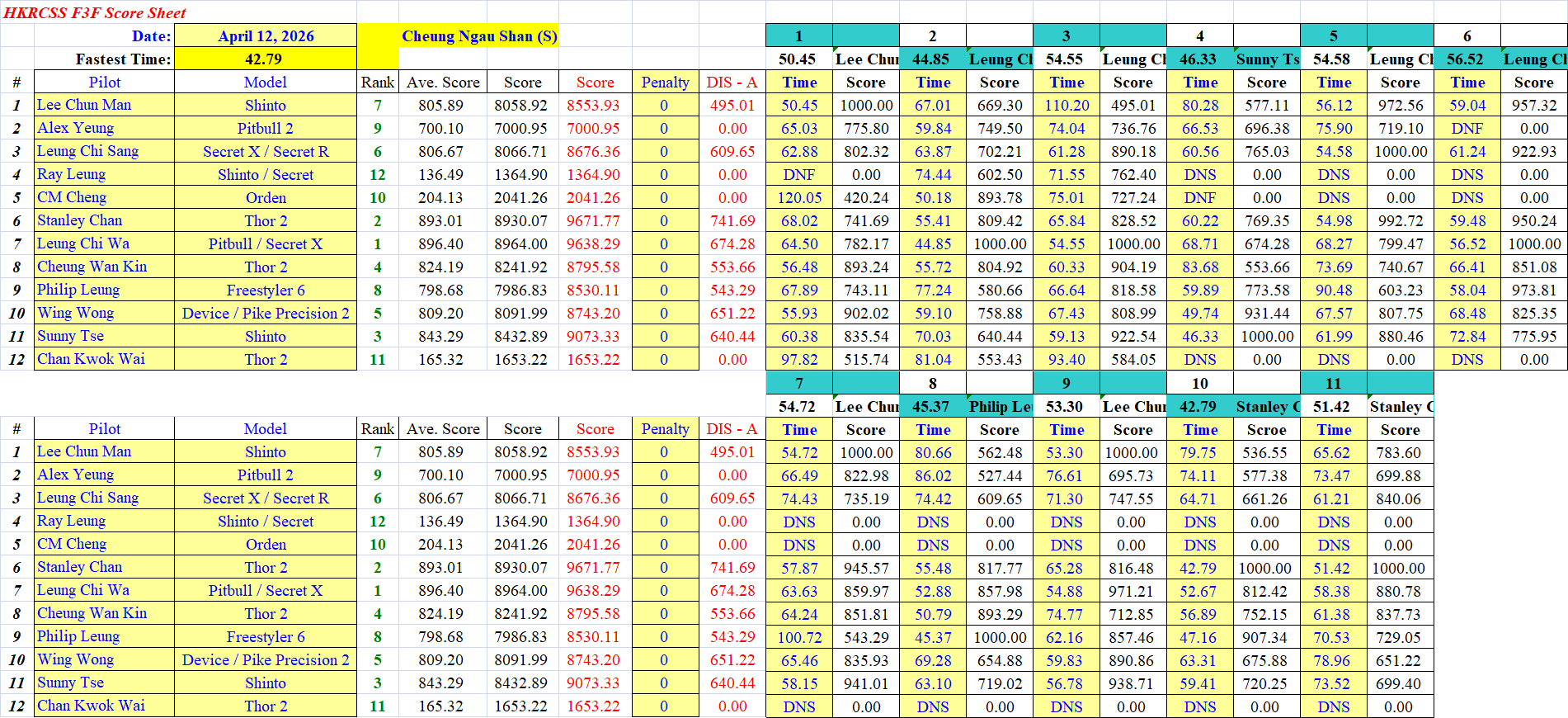The width and height of the screenshot is (1568, 718).
Task: Select the round 7 header cell
Action: tap(798, 383)
